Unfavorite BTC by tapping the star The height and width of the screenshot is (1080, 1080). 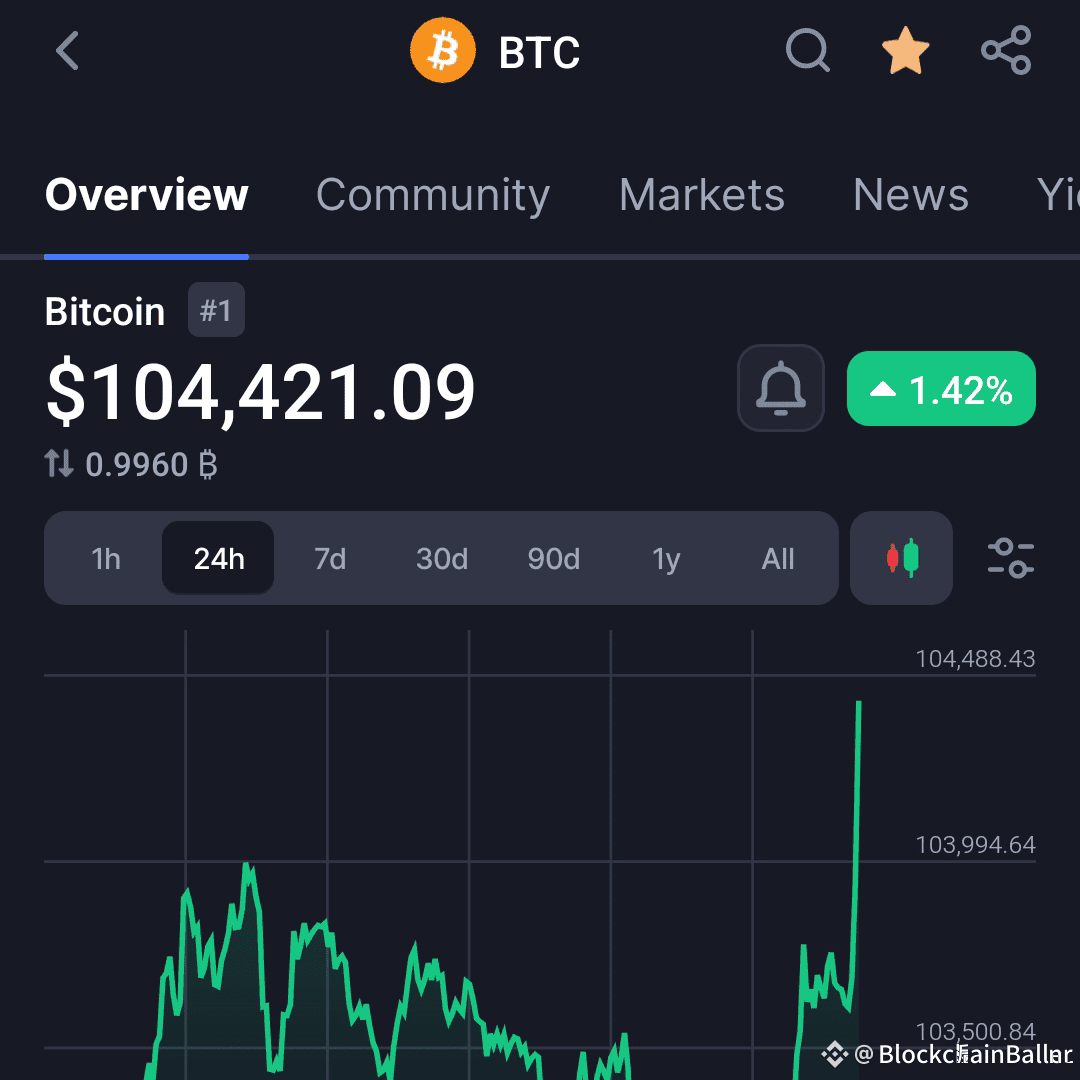click(x=905, y=50)
